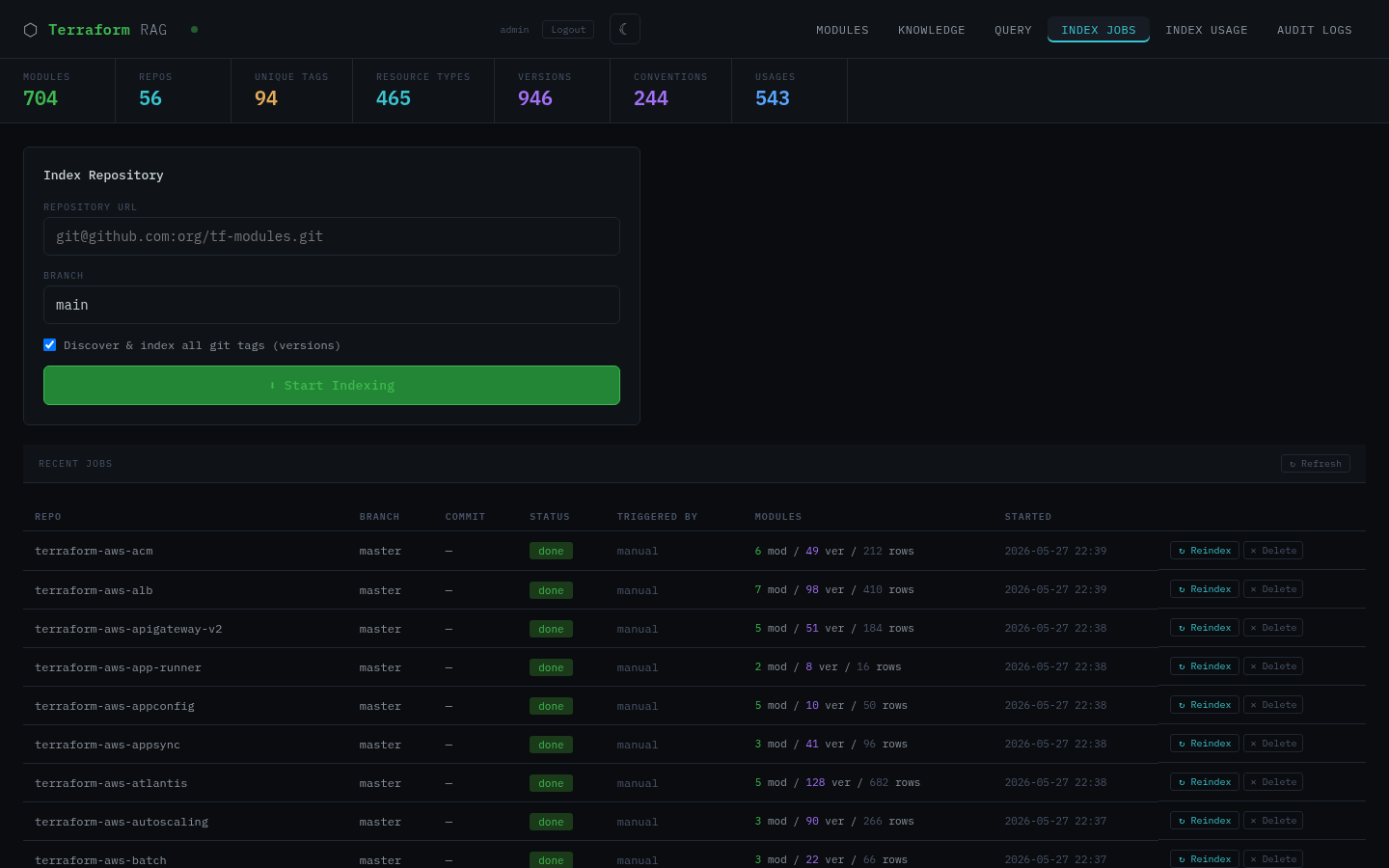Click the terraform-aws-appconfig repo name
Image resolution: width=1389 pixels, height=868 pixels.
tap(115, 706)
